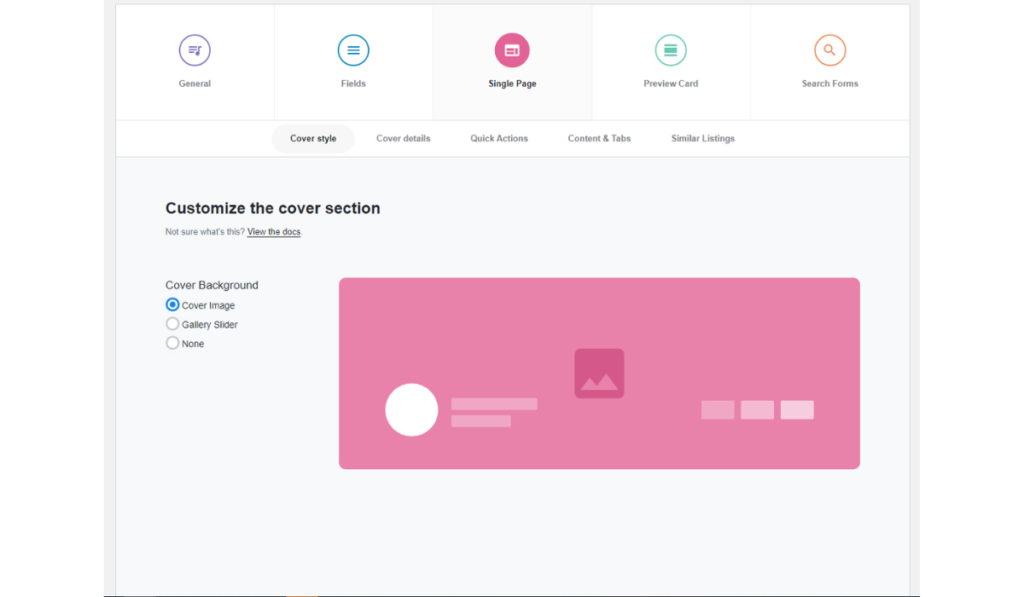The image size is (1024, 597).
Task: Switch to Similar Listings subtab
Action: click(x=703, y=138)
